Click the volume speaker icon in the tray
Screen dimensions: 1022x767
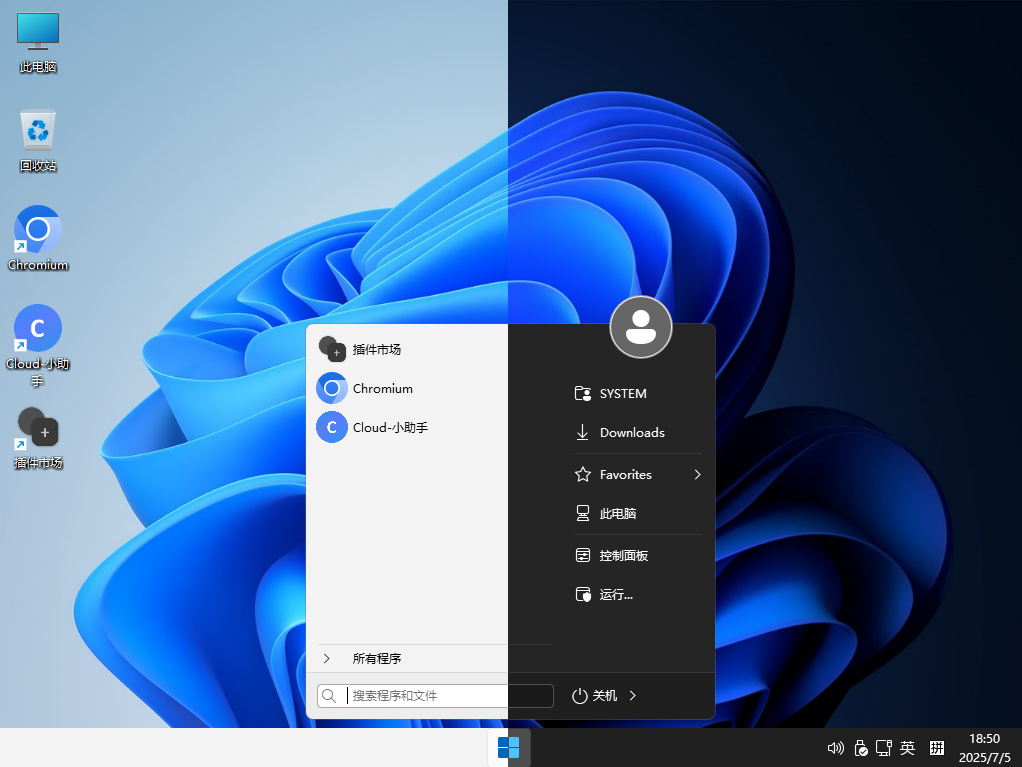point(836,748)
